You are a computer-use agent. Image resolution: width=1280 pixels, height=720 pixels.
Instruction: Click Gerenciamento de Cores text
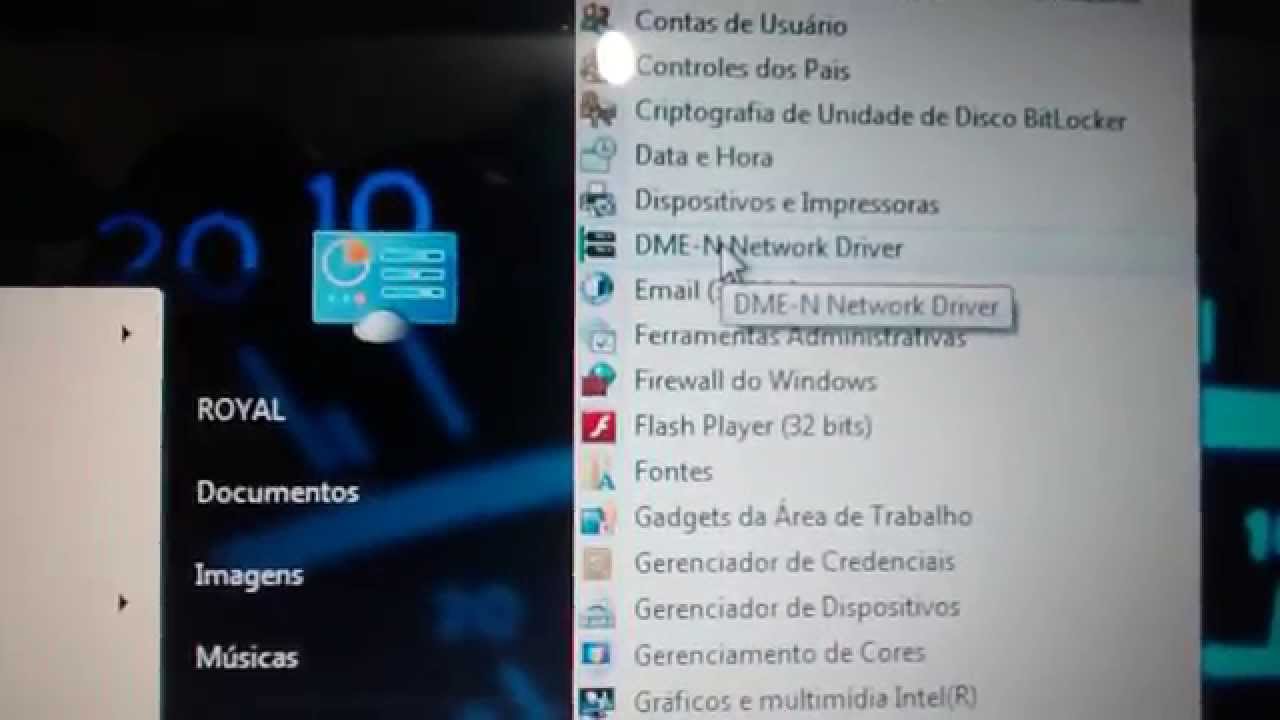coord(780,654)
